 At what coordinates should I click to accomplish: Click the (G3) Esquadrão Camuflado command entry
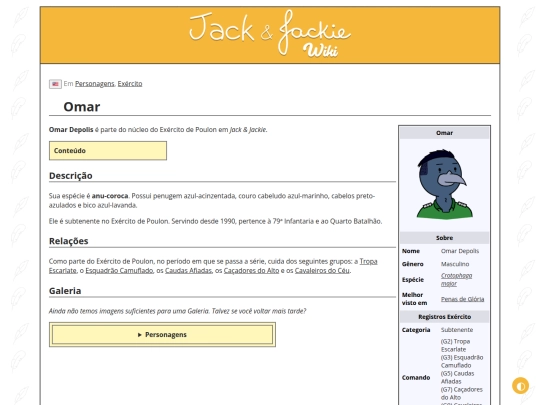pyautogui.click(x=462, y=361)
